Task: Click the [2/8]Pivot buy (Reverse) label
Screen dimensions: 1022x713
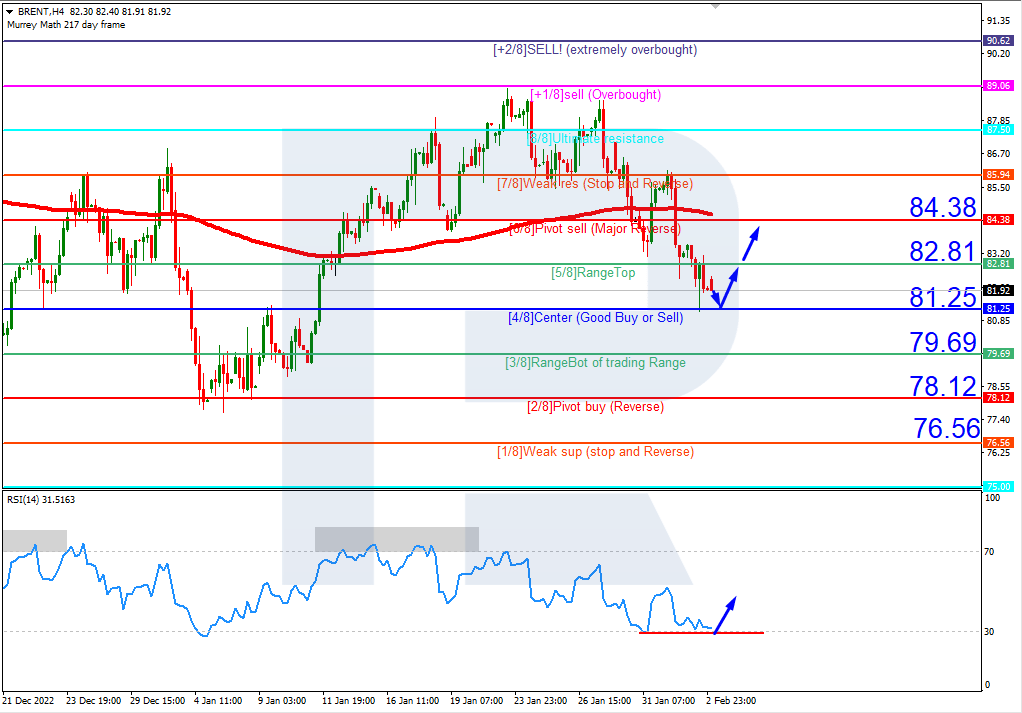Action: point(595,407)
